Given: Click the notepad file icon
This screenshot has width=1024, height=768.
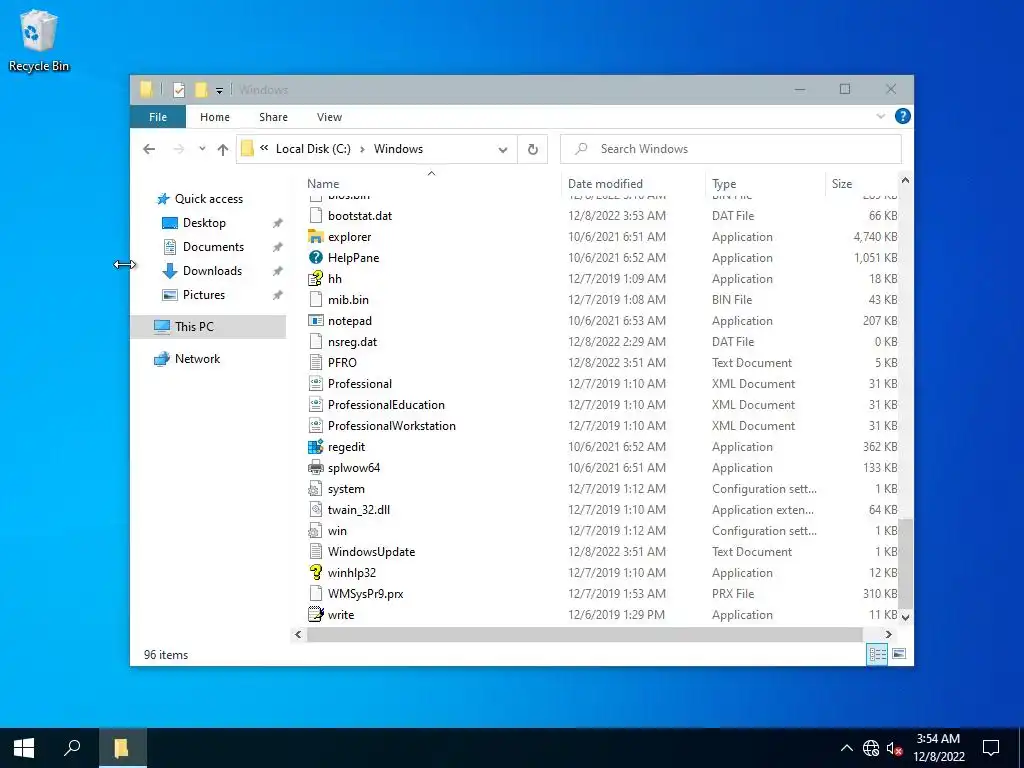Looking at the screenshot, I should tap(315, 321).
